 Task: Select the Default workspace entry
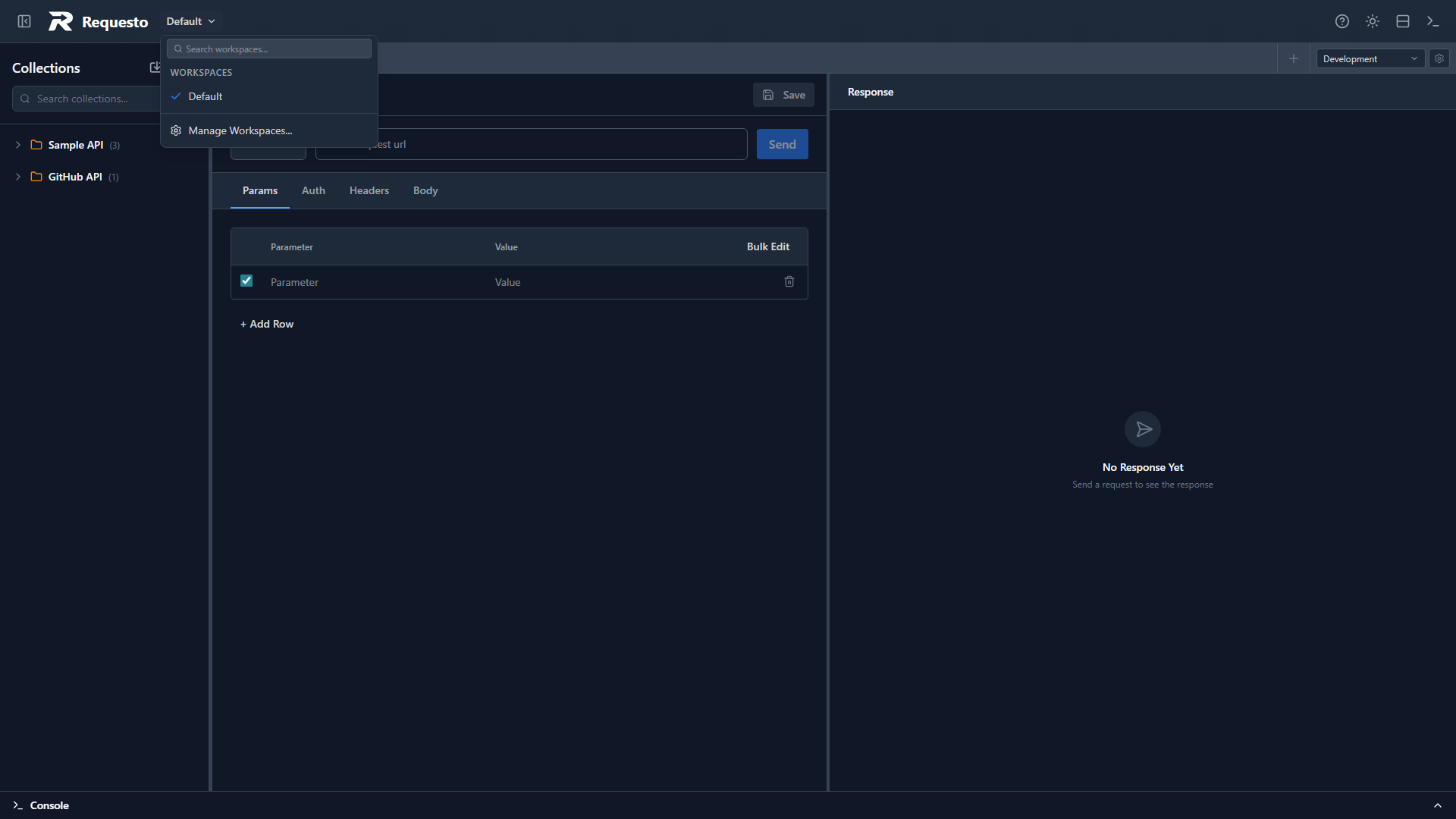coord(205,96)
